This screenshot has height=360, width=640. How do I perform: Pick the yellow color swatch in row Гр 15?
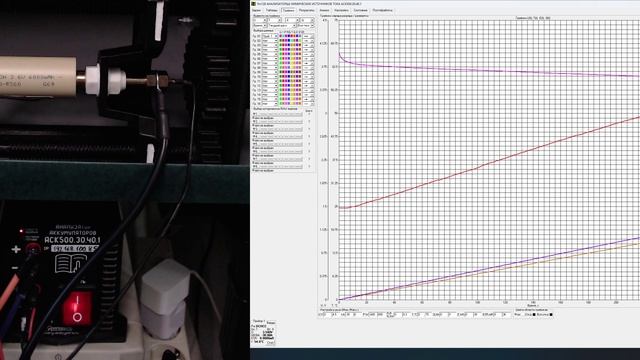tap(292, 99)
